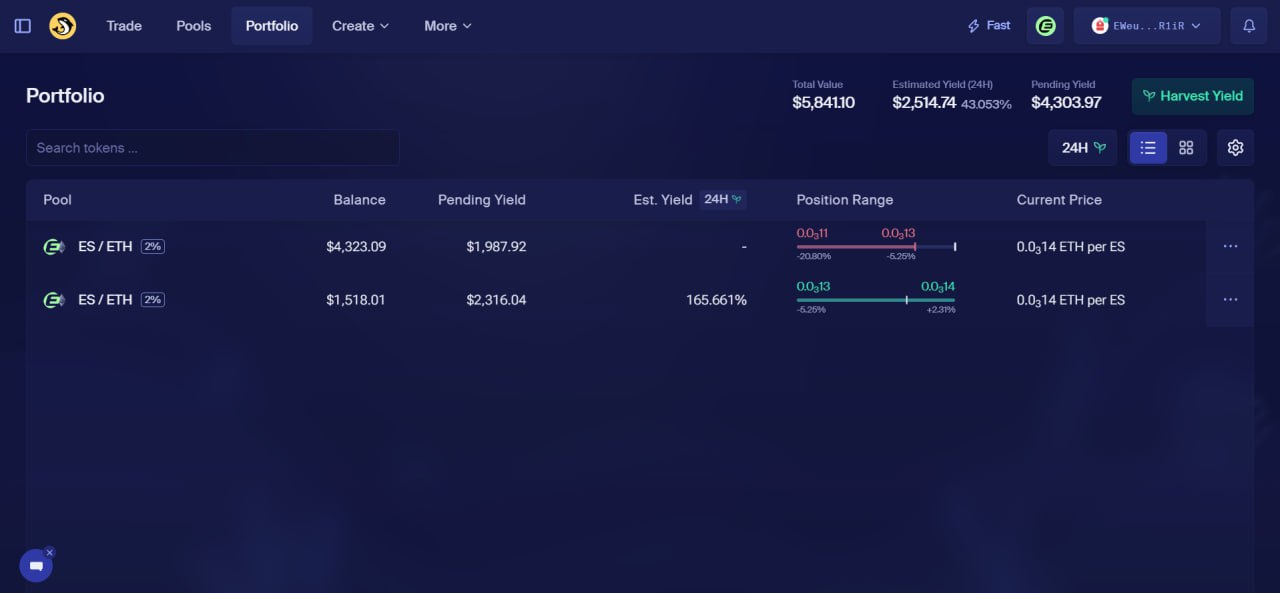The image size is (1280, 593).
Task: Click the Search tokens input field
Action: [212, 148]
